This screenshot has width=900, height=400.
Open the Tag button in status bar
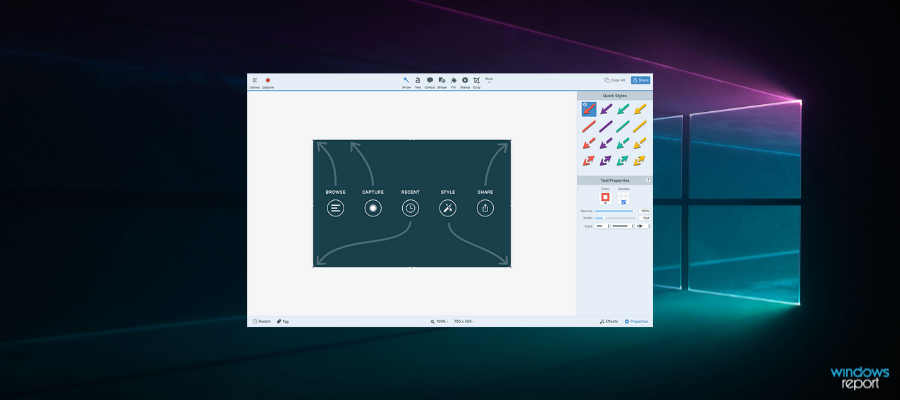click(x=283, y=321)
